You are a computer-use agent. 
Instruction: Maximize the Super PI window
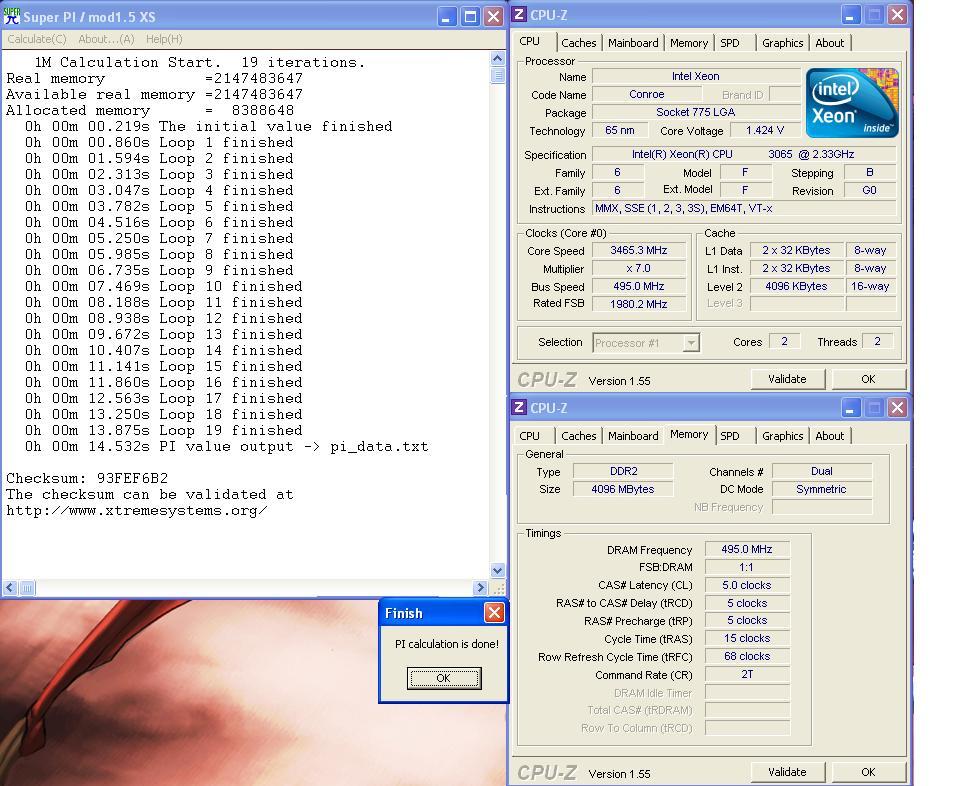tap(470, 17)
